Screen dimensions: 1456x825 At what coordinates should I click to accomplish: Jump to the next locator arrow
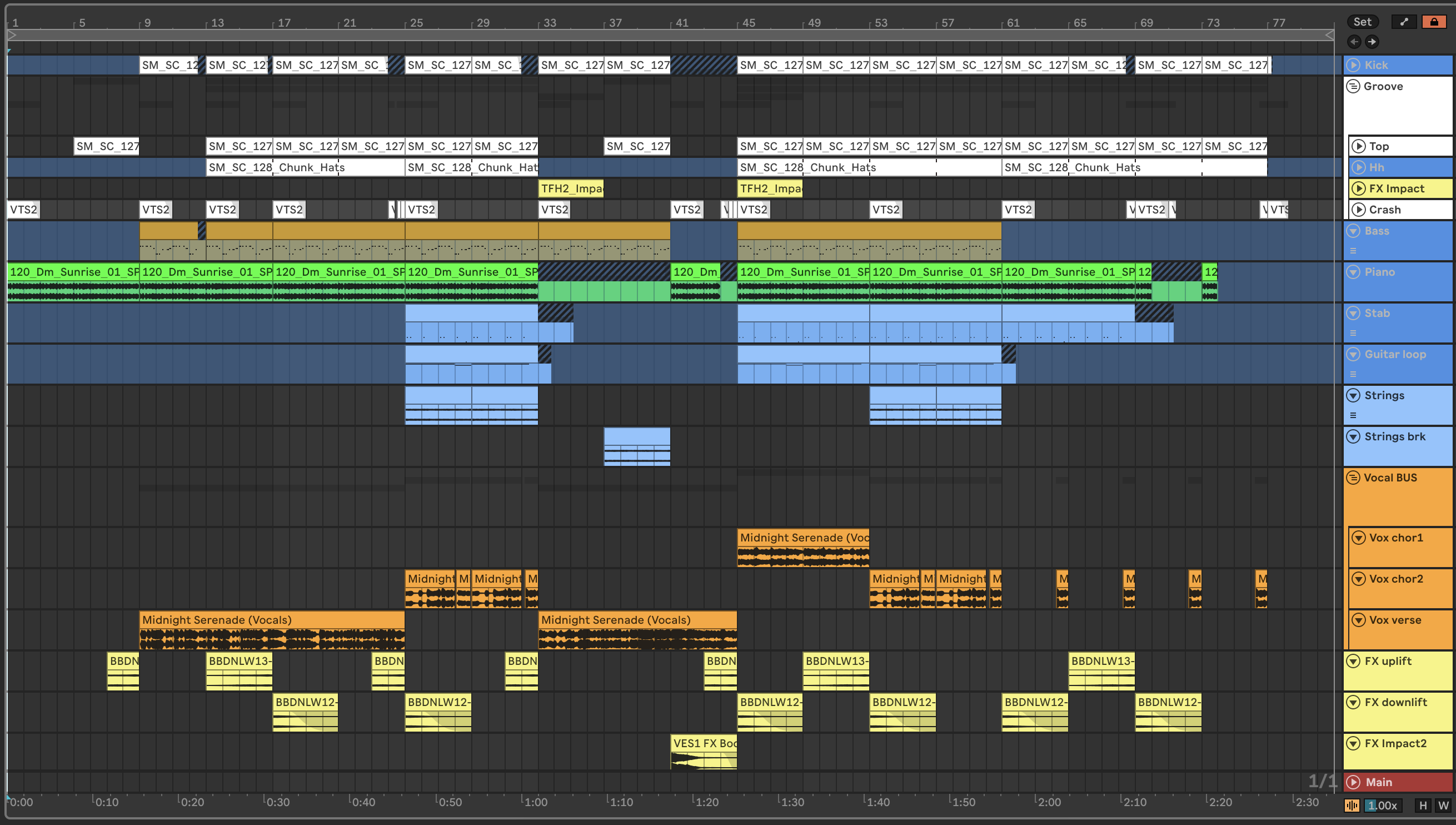click(x=1372, y=41)
